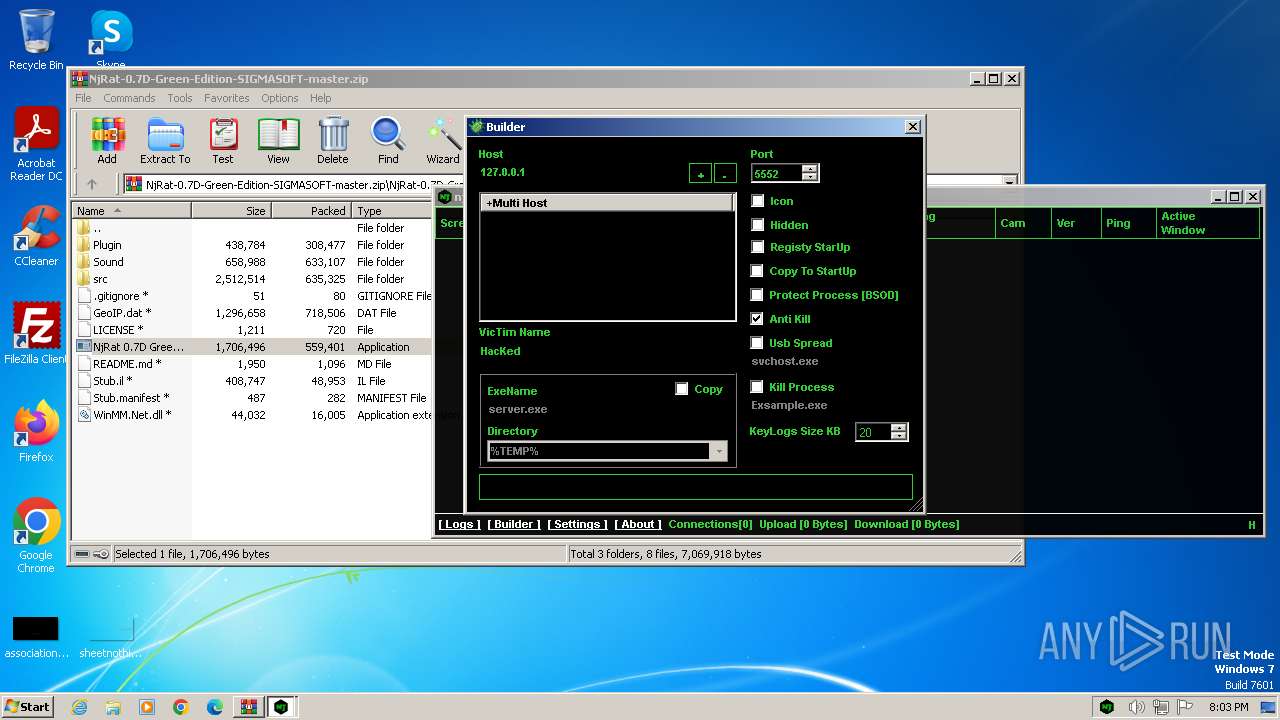Image resolution: width=1280 pixels, height=720 pixels.
Task: Increase Port value with up arrow
Action: pyautogui.click(x=810, y=169)
